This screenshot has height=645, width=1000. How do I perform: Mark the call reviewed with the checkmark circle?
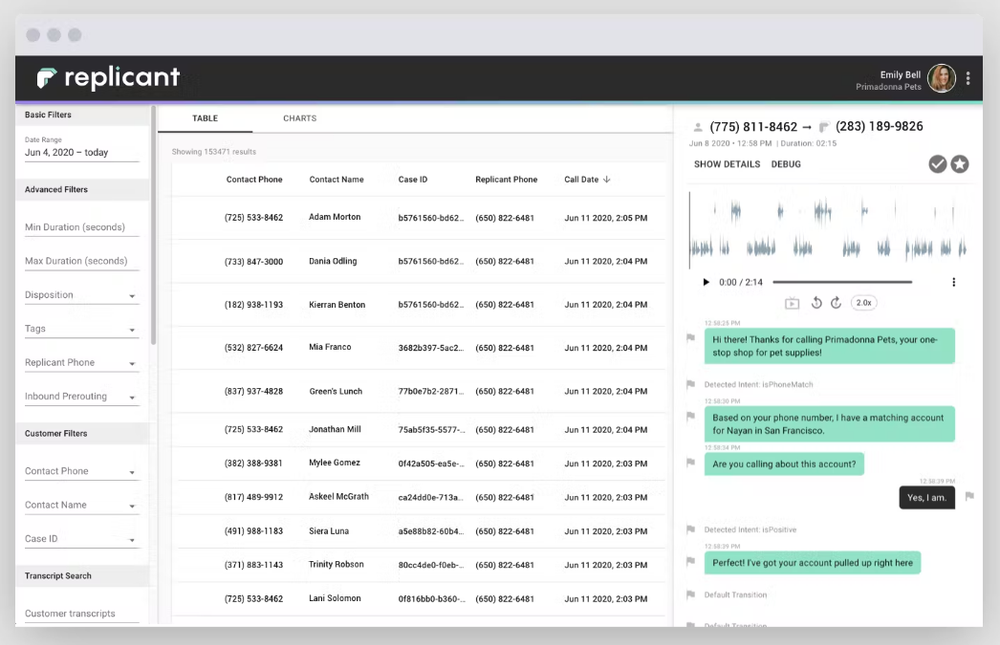pos(937,164)
